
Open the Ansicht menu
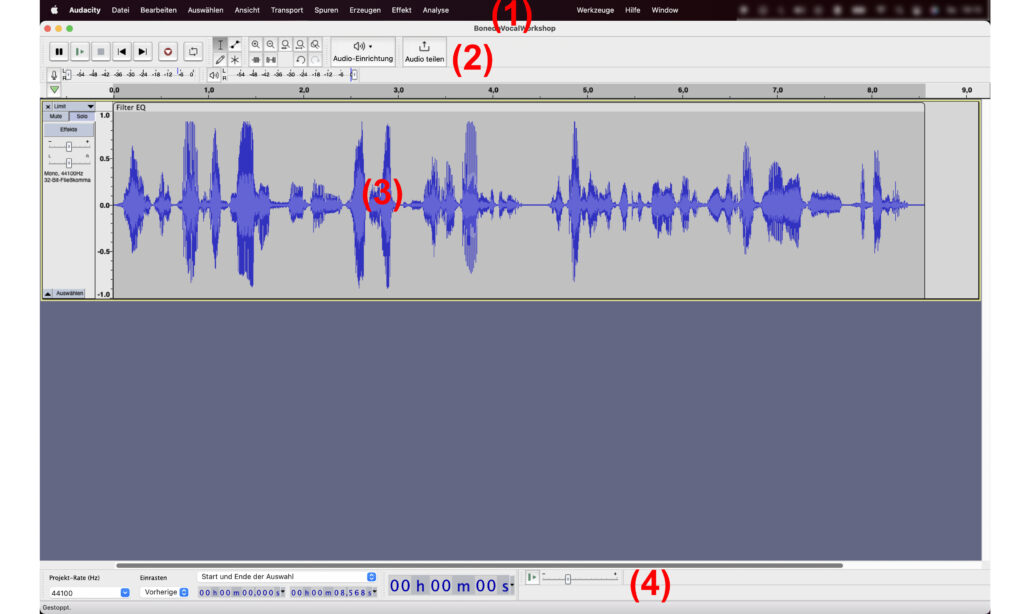(x=247, y=10)
